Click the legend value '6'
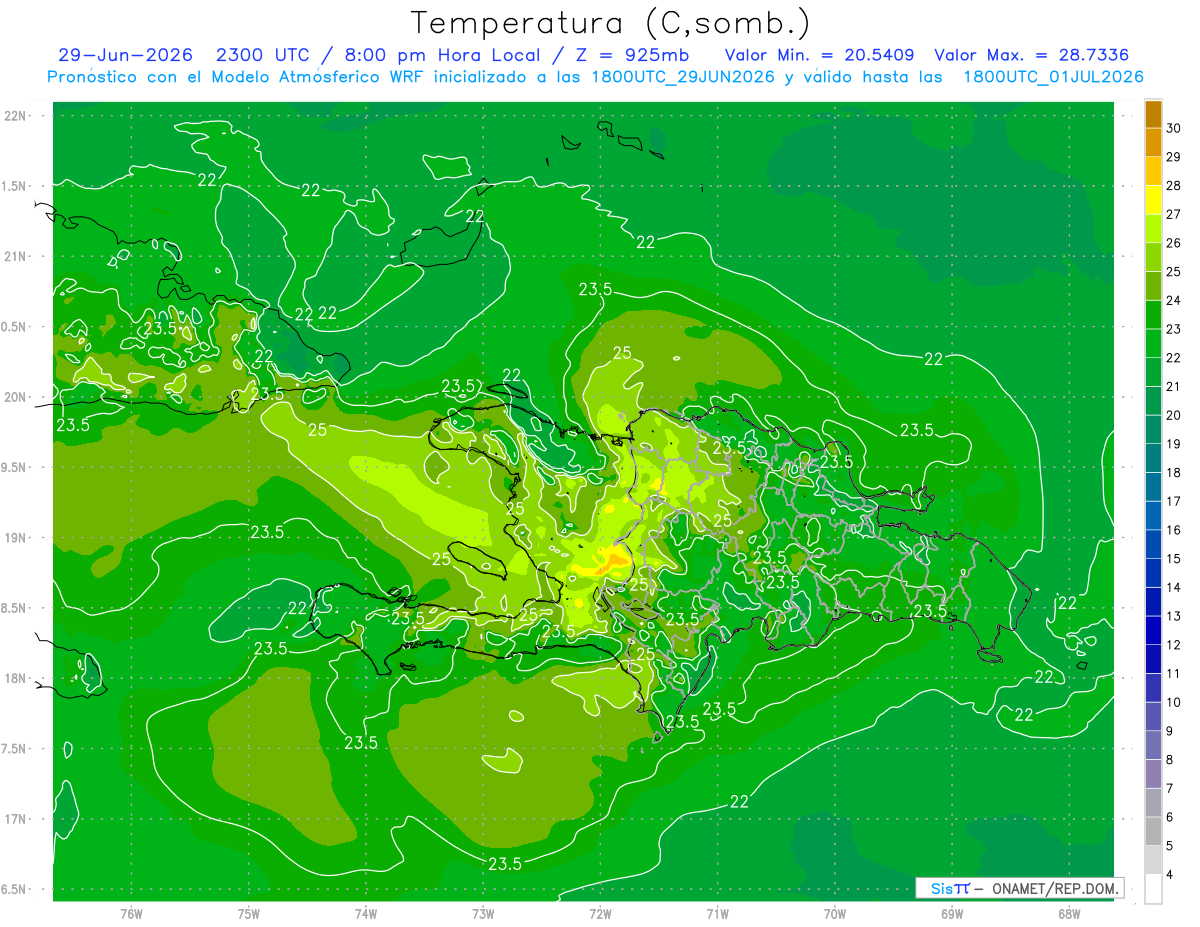Image resolution: width=1200 pixels, height=927 pixels. pos(1172,818)
